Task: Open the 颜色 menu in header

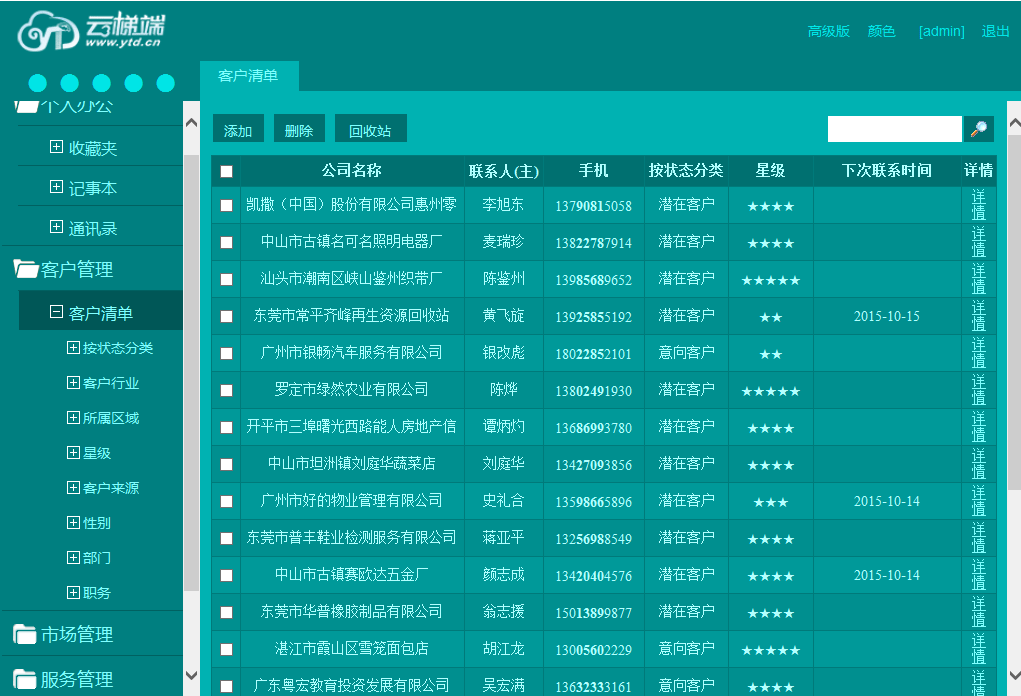Action: 881,31
